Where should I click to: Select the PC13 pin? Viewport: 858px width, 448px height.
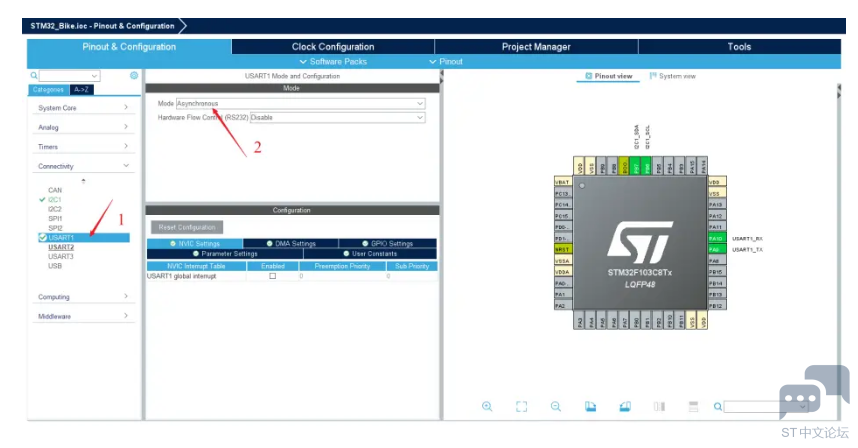pyautogui.click(x=563, y=194)
